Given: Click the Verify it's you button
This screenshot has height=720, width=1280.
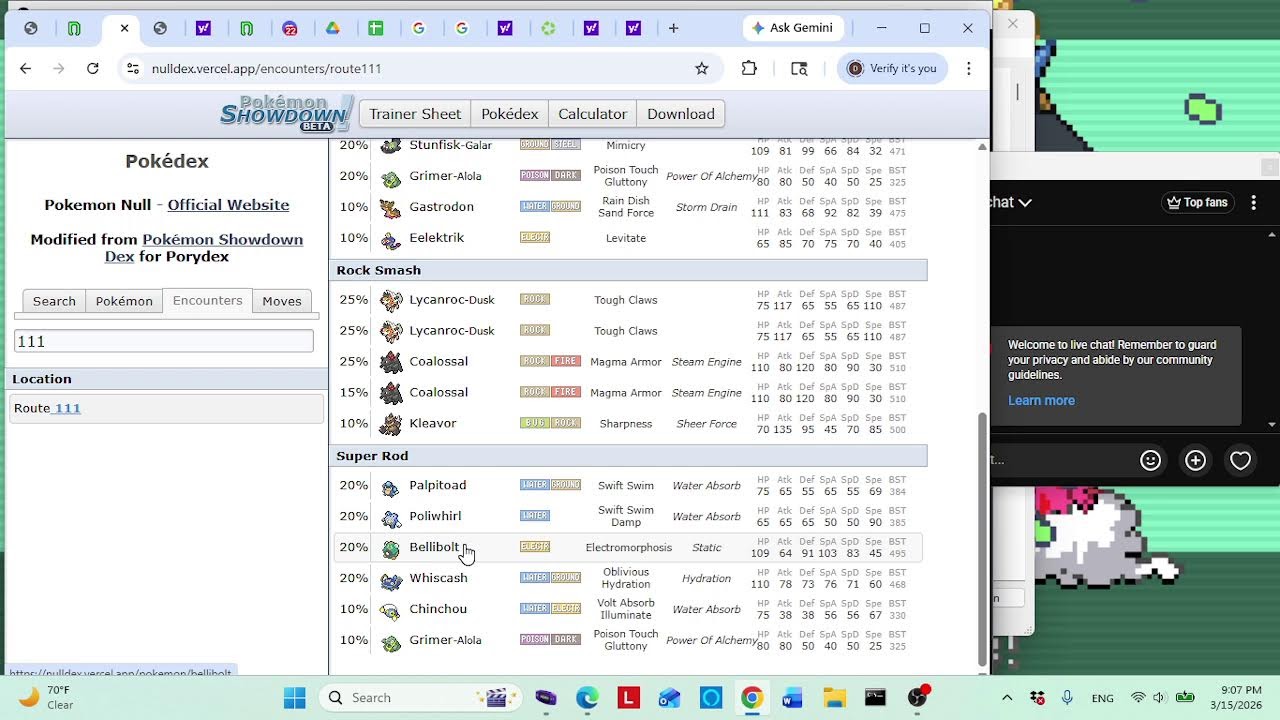Looking at the screenshot, I should [x=892, y=68].
